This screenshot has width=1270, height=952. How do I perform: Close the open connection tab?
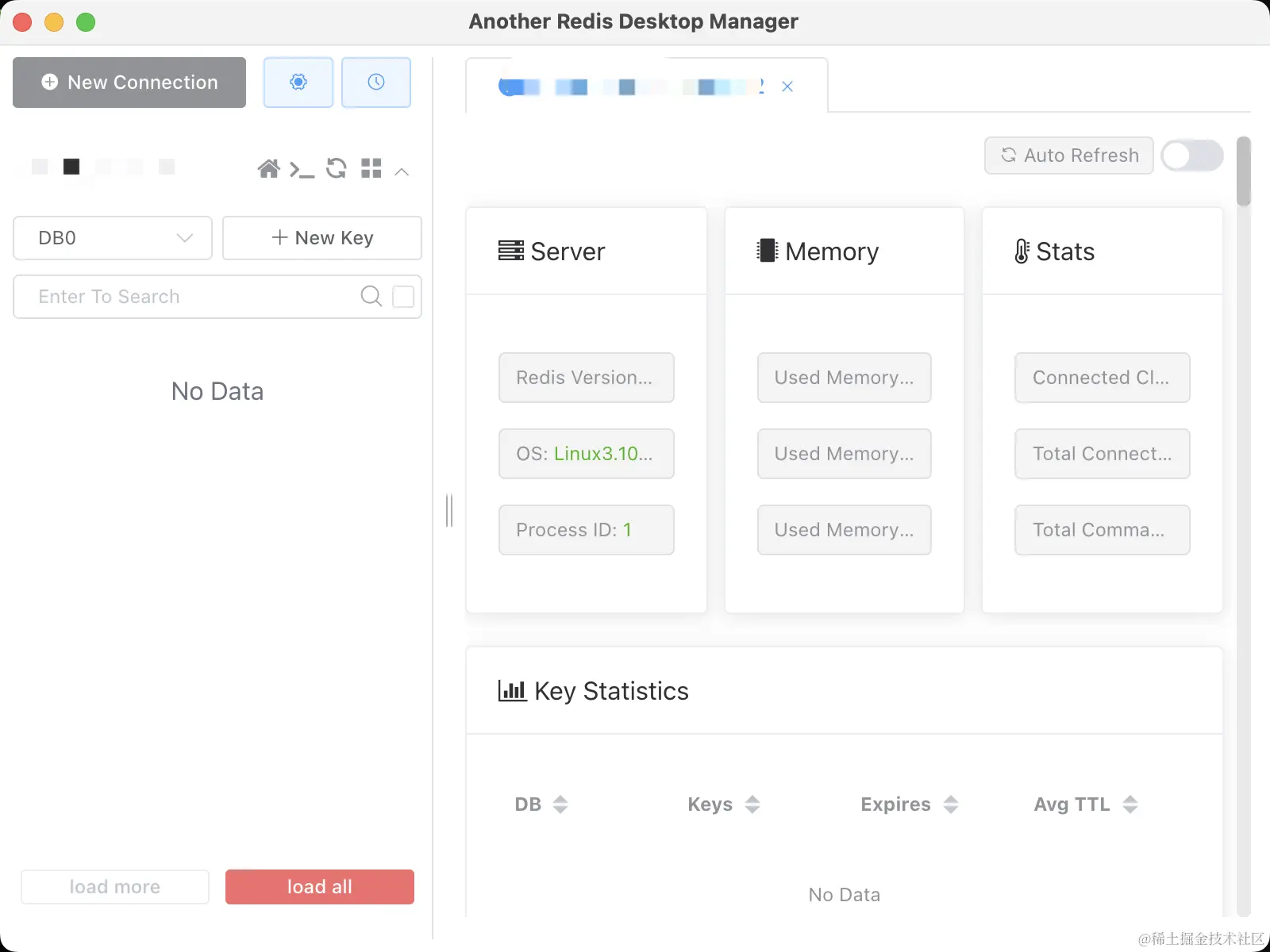(x=787, y=86)
